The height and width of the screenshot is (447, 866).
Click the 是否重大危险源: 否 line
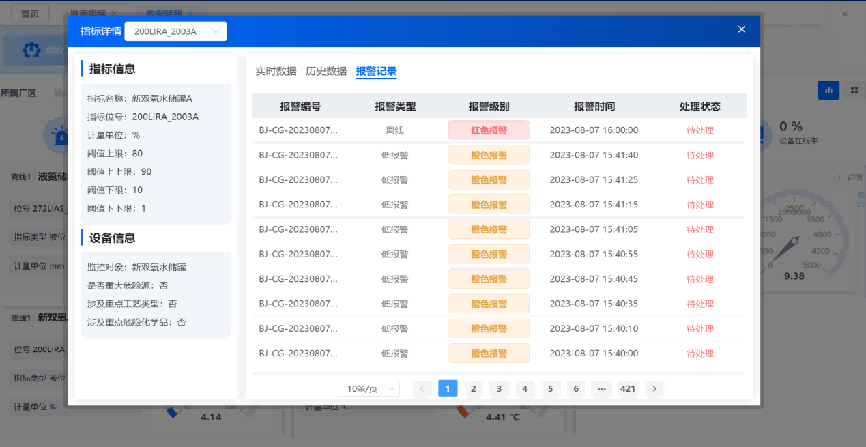pyautogui.click(x=128, y=286)
